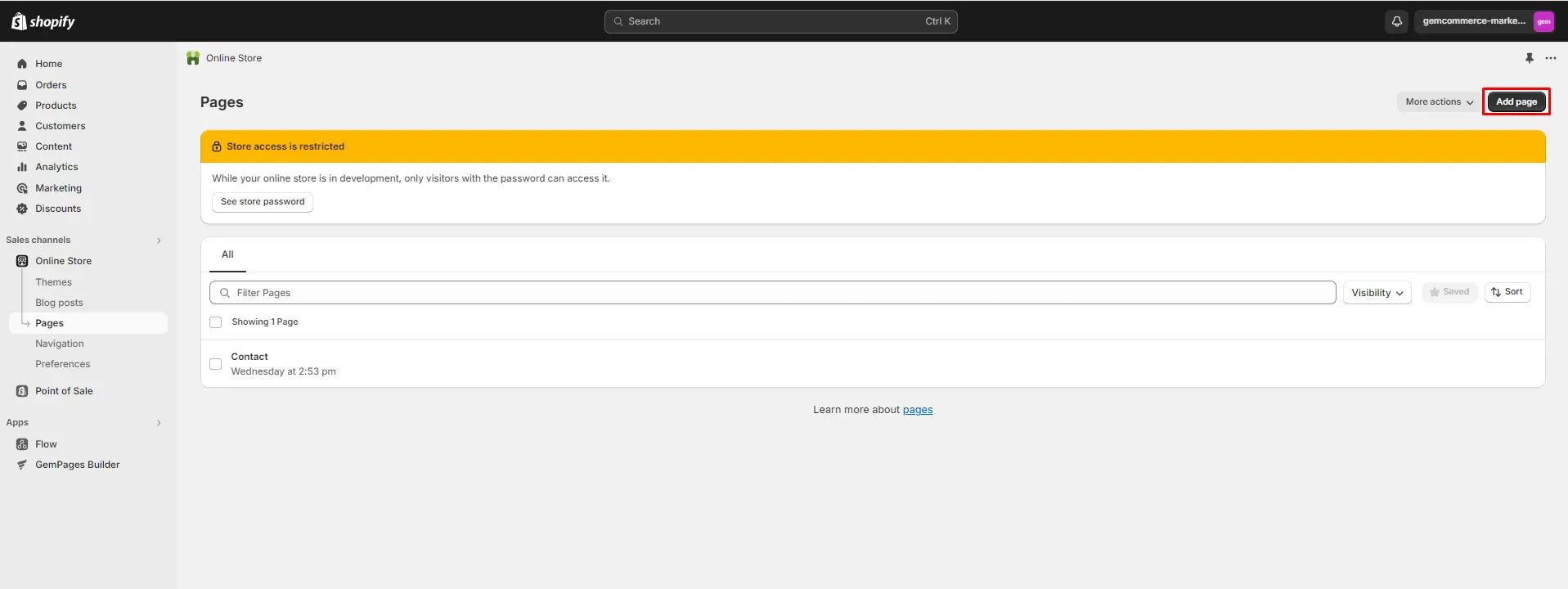This screenshot has width=1568, height=589.
Task: Click 'Wednesday at 2:53 pm' text
Action: (283, 371)
